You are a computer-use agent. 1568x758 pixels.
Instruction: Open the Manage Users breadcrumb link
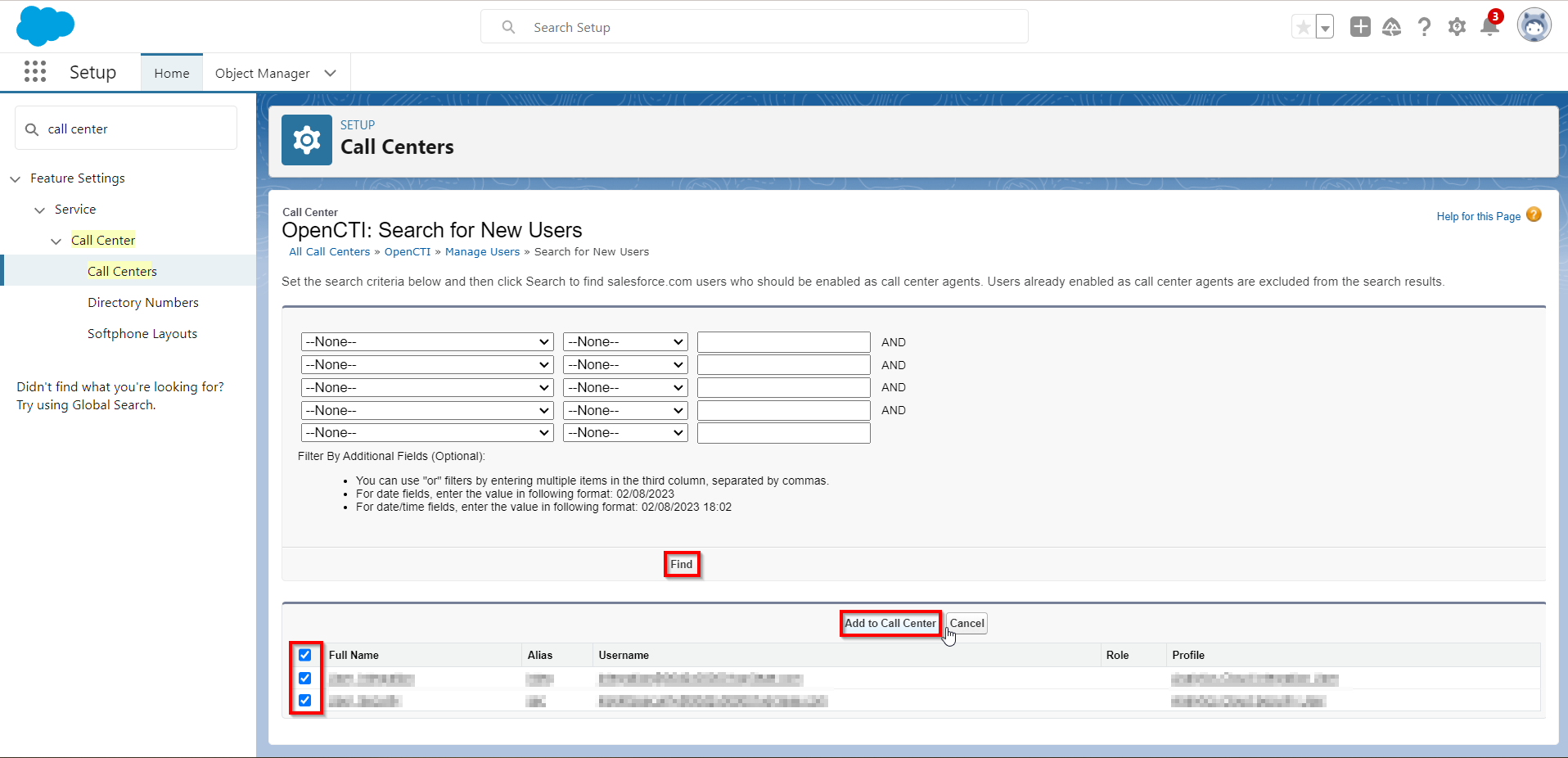tap(482, 252)
